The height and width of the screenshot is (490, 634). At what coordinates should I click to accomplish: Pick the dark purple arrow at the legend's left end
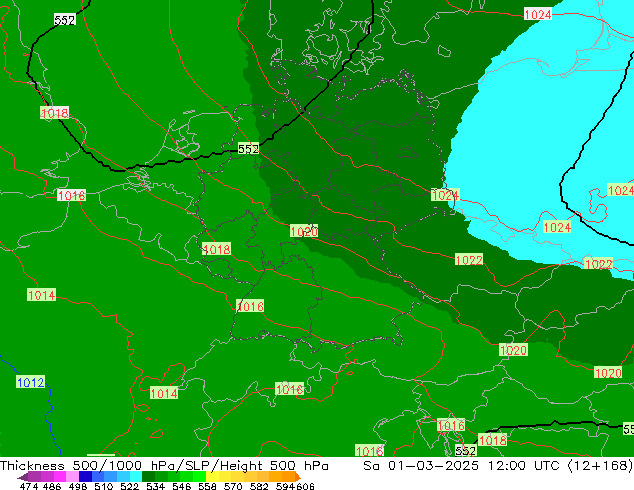[23, 477]
